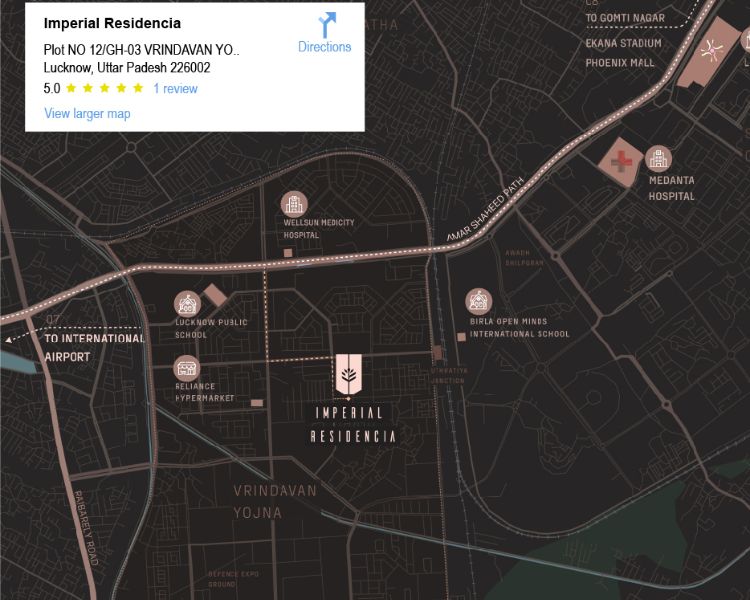Image resolution: width=750 pixels, height=600 pixels.
Task: Click the square marker near Reliance Hypermarket
Action: click(257, 403)
